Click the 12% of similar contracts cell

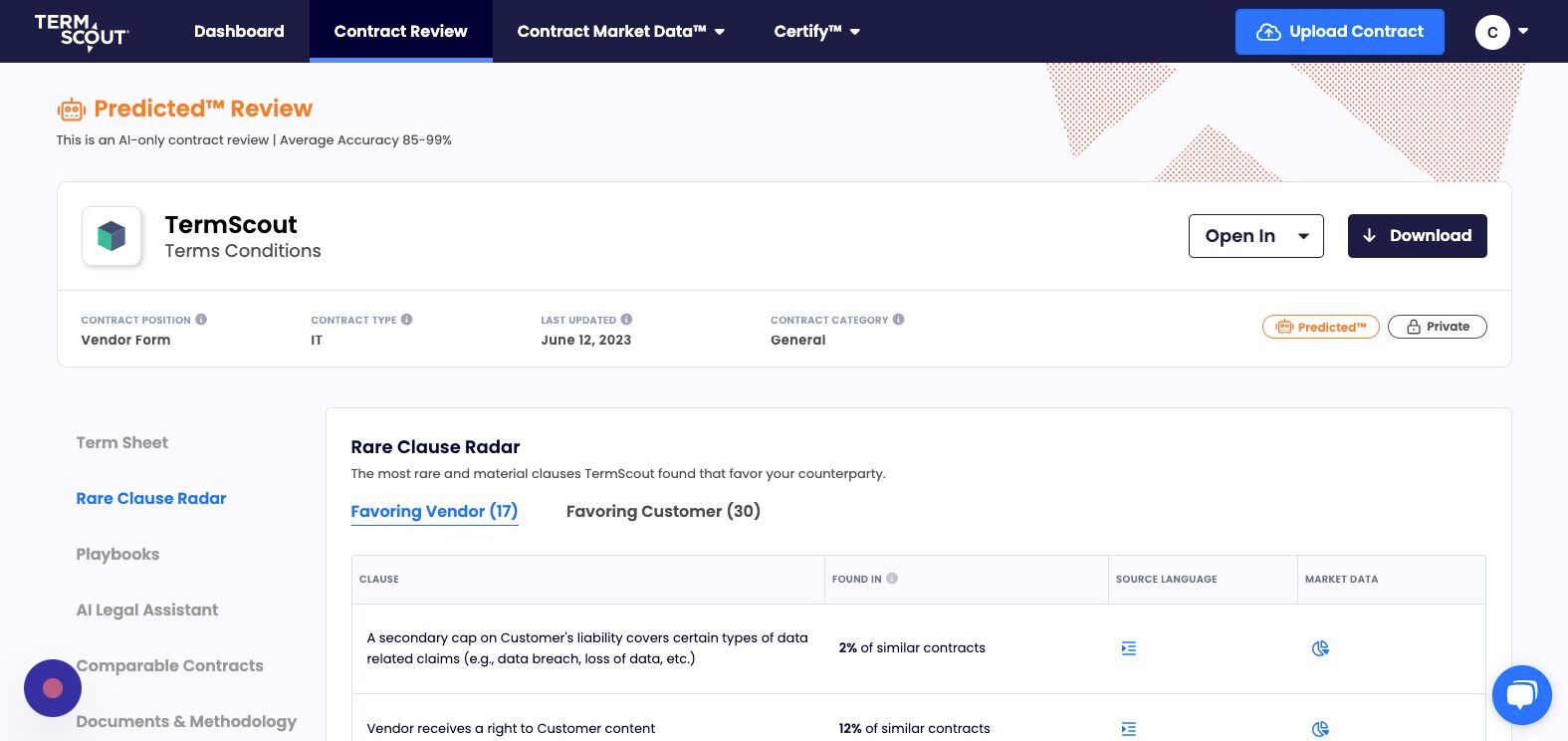click(914, 728)
